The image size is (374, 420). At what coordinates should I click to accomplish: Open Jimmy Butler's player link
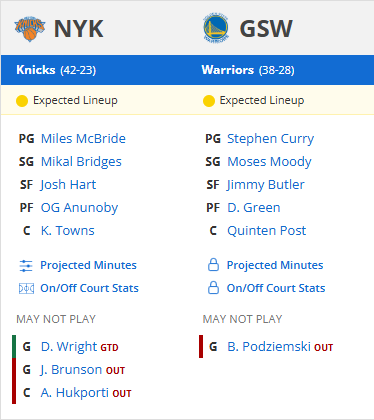[x=266, y=185]
